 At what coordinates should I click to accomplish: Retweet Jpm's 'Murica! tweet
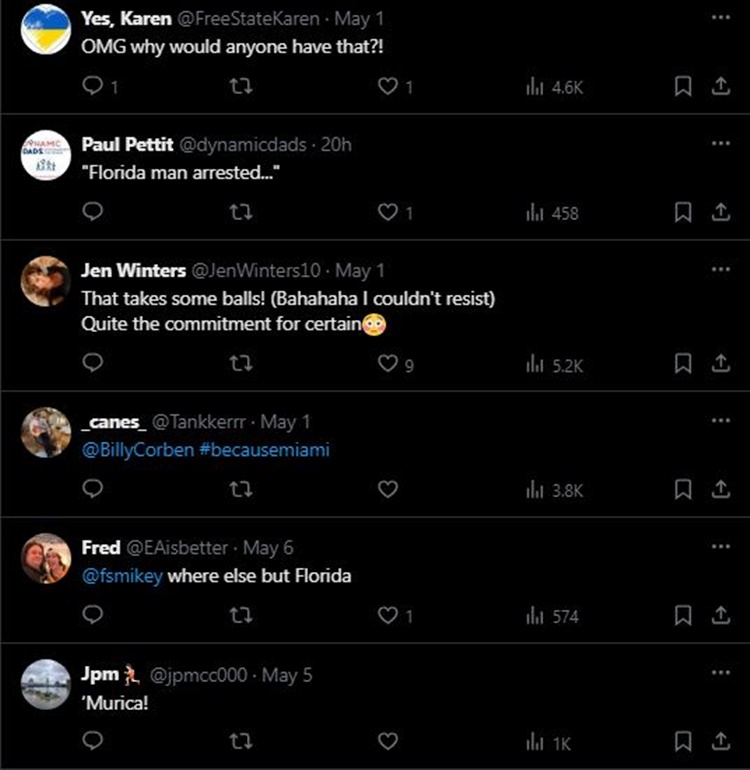[240, 742]
